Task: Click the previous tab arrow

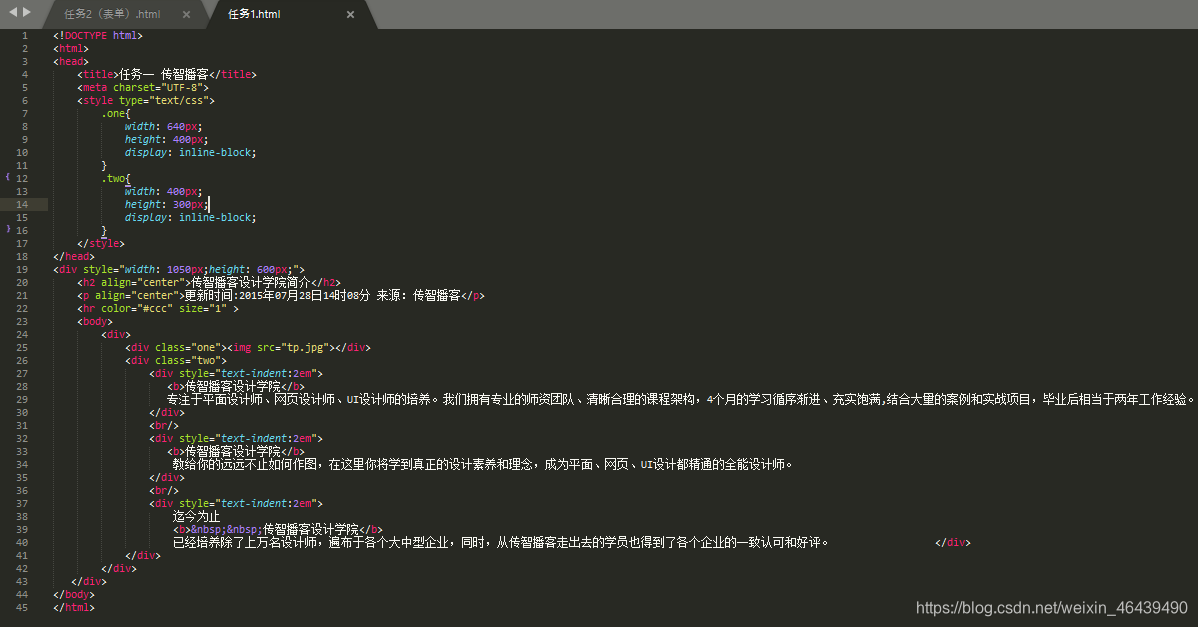Action: [12, 11]
